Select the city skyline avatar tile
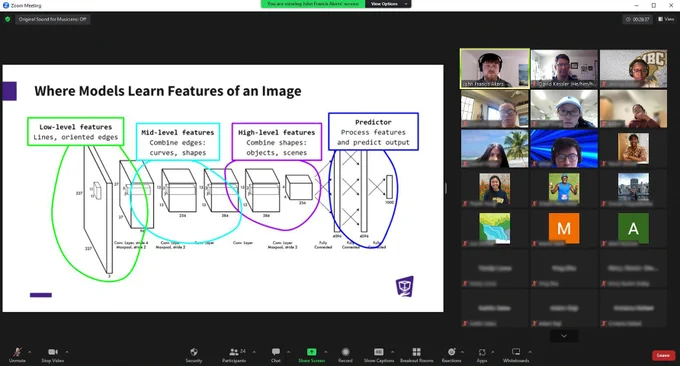This screenshot has width=680, height=366. point(633,188)
